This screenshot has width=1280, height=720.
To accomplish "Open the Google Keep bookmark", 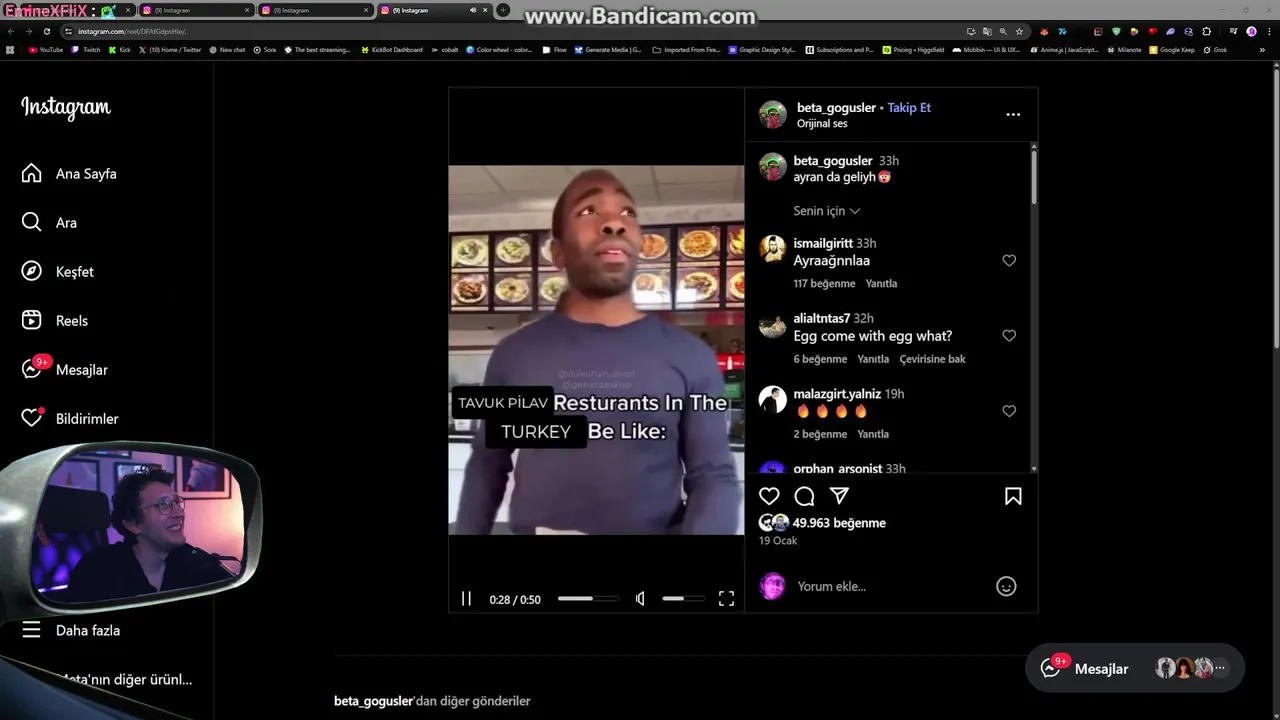I will 1172,50.
